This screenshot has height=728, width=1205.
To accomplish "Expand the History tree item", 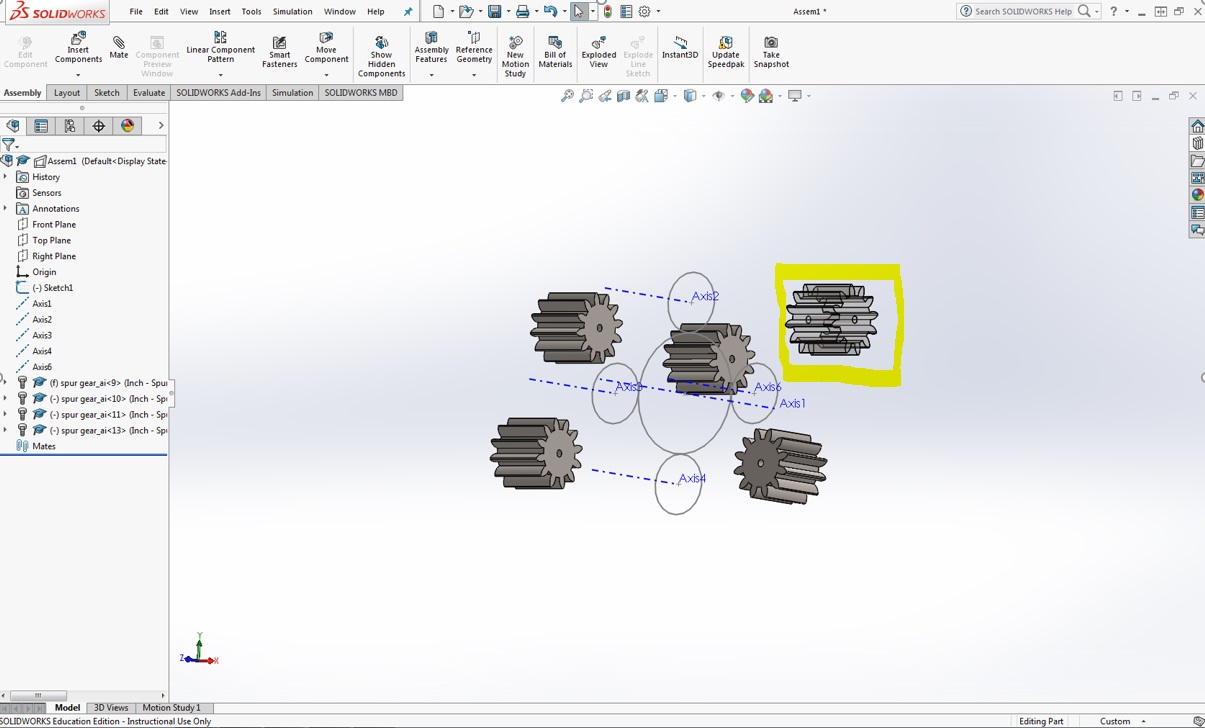I will 5,177.
